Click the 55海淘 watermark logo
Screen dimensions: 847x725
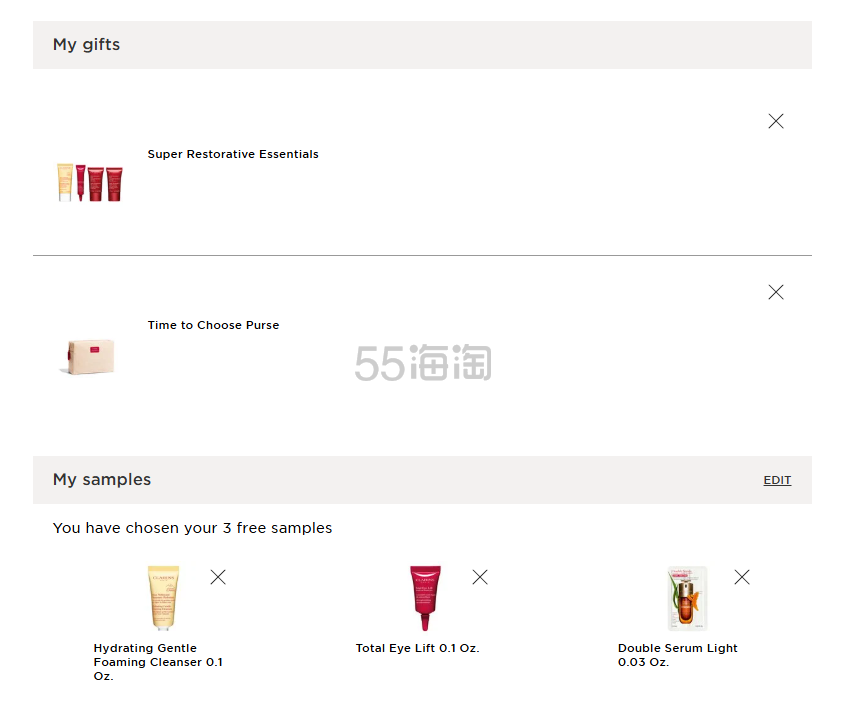point(422,362)
